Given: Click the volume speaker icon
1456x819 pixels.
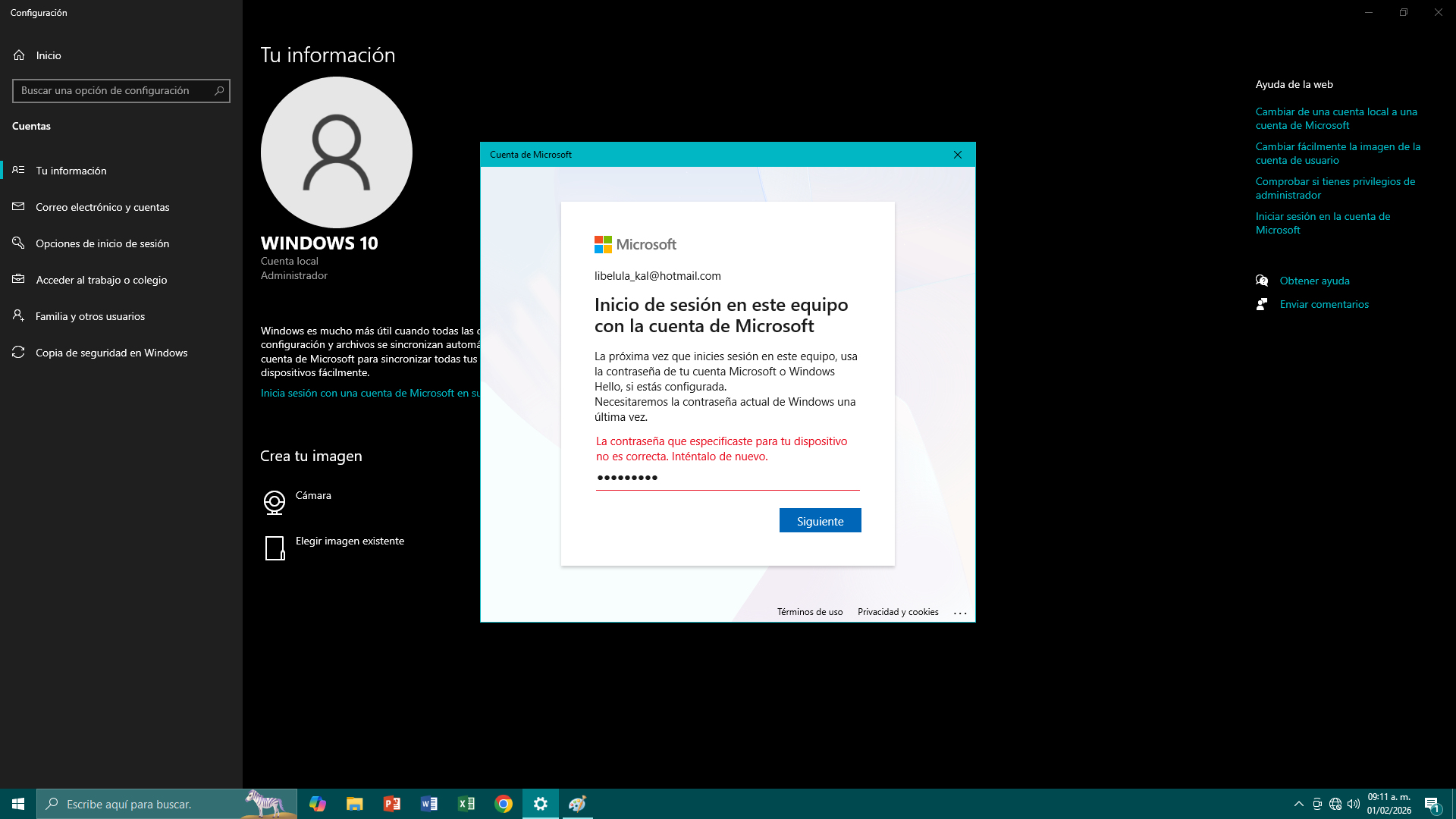Looking at the screenshot, I should coord(1354,804).
